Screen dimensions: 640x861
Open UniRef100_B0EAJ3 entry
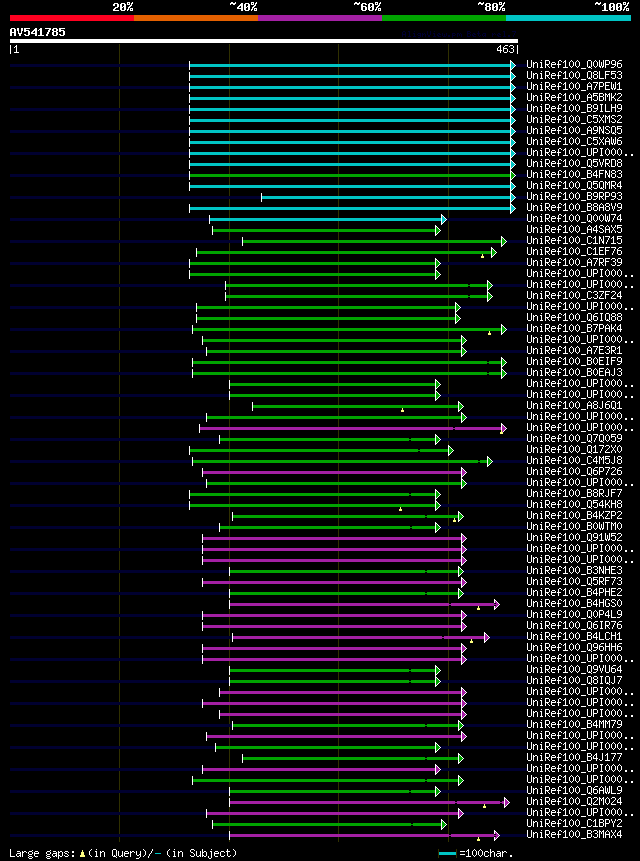point(574,372)
